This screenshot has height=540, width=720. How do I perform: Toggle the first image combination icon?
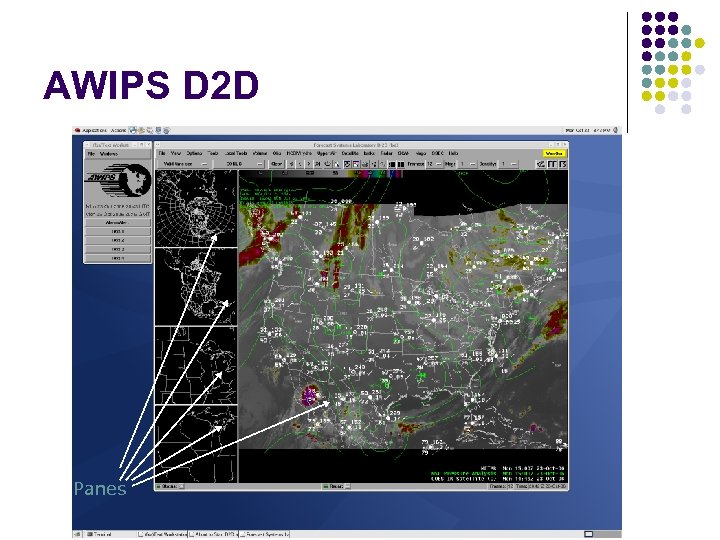coord(347,164)
